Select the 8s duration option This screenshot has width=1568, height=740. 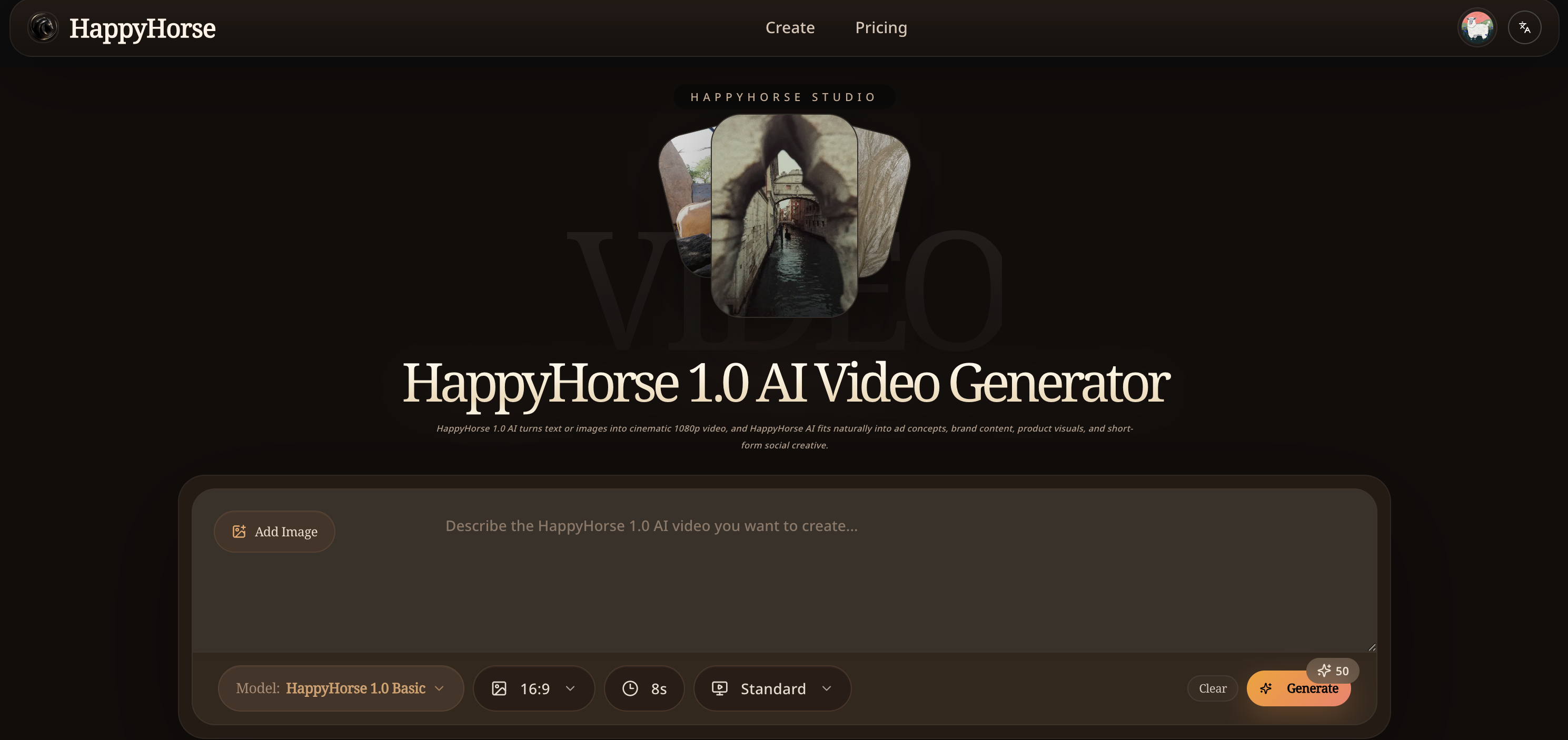(x=644, y=688)
